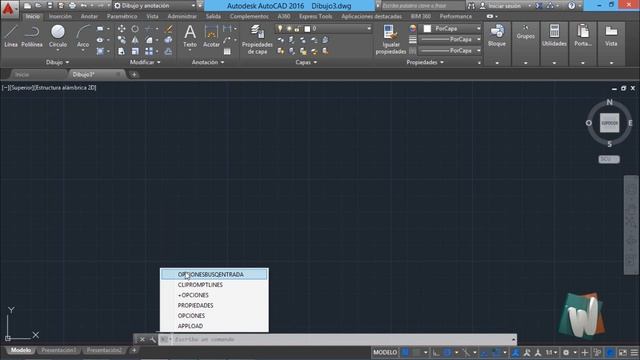This screenshot has height=360, width=640.
Task: Switch to the Paramétrico ribbon tab
Action: pyautogui.click(x=122, y=16)
